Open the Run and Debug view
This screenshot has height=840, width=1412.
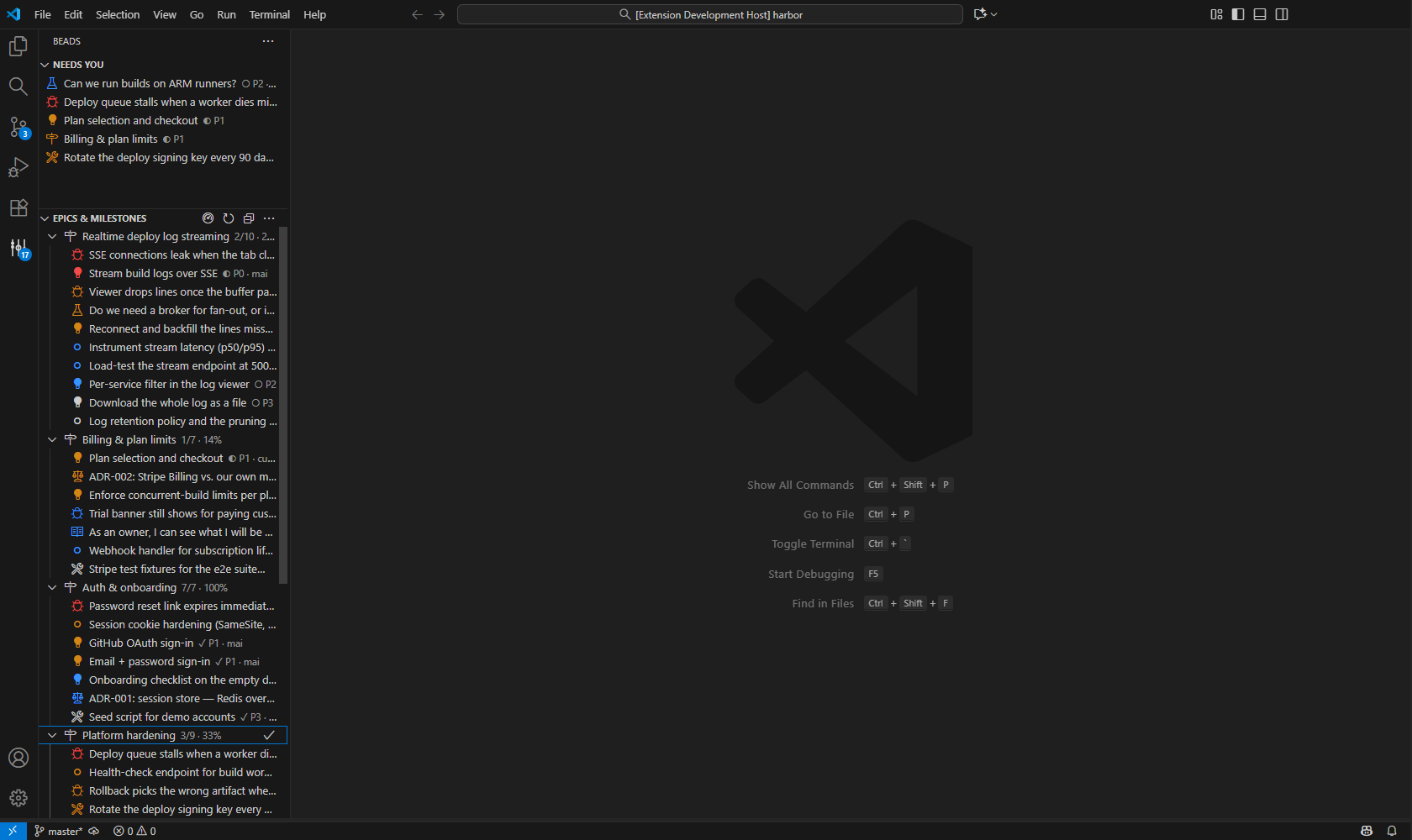[18, 167]
